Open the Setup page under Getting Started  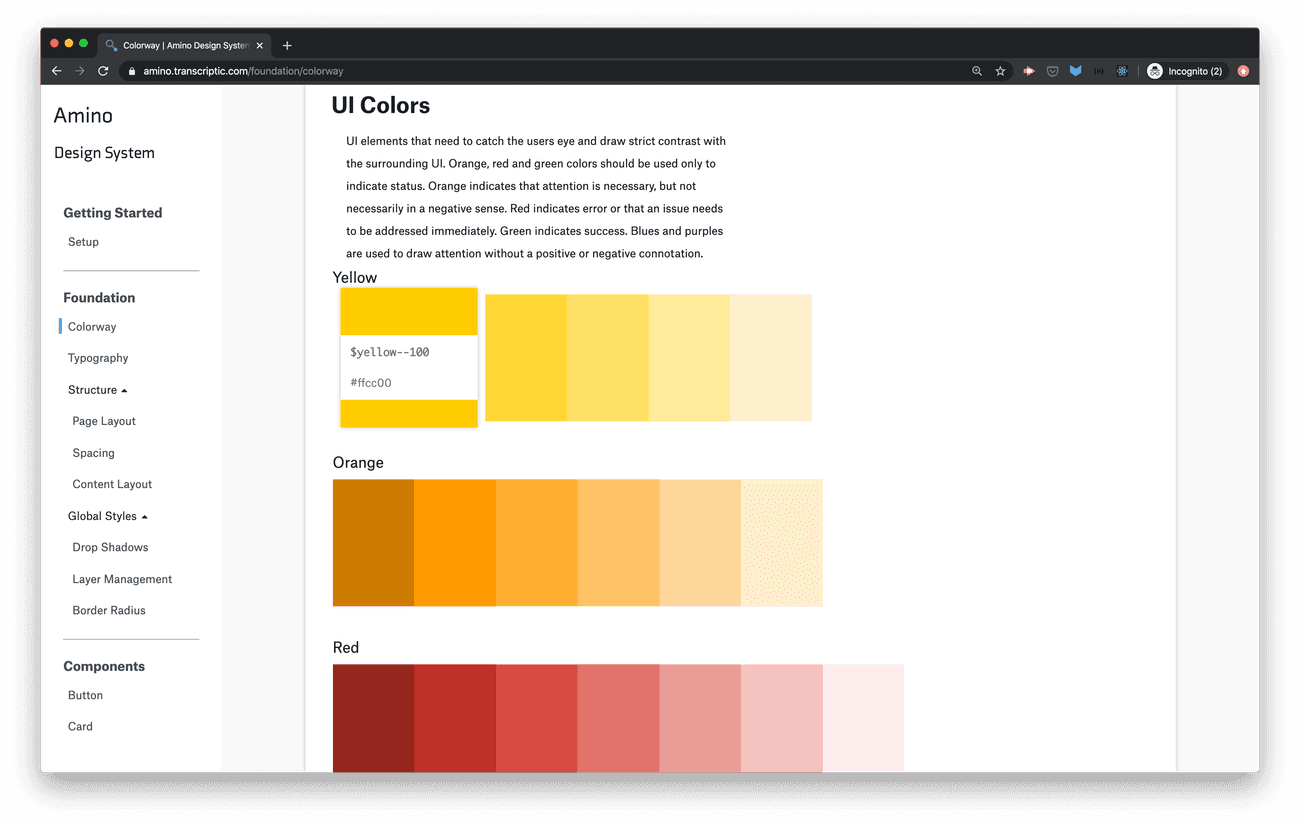(x=83, y=241)
